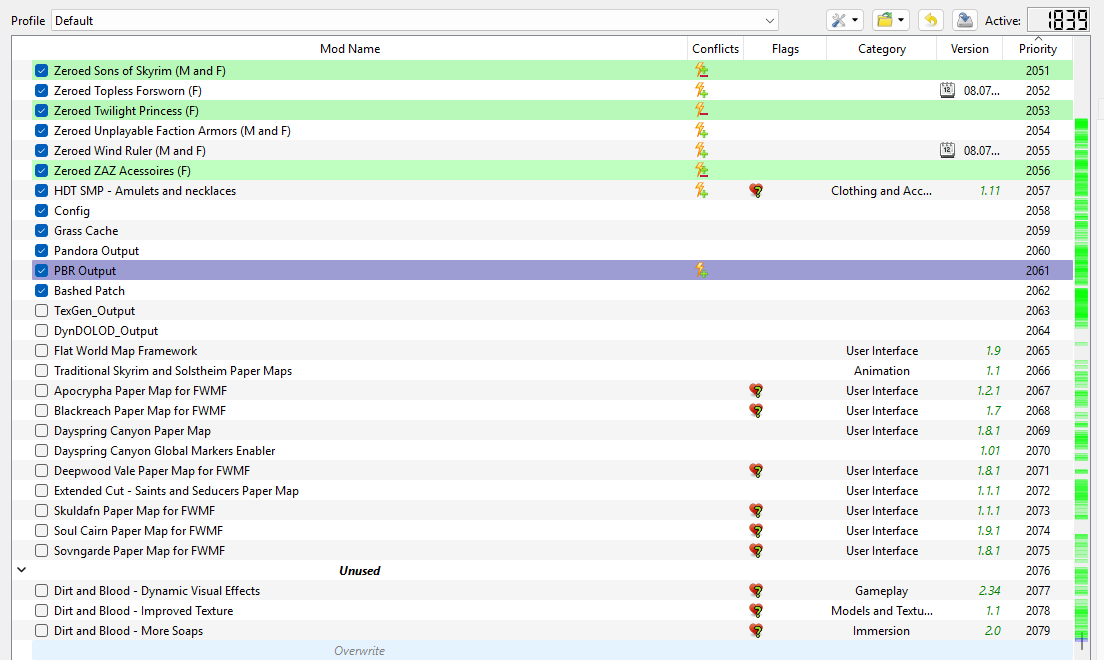Click heart flag on Sovngarde Paper Map row
Viewport: 1104px width, 660px height.
point(756,551)
